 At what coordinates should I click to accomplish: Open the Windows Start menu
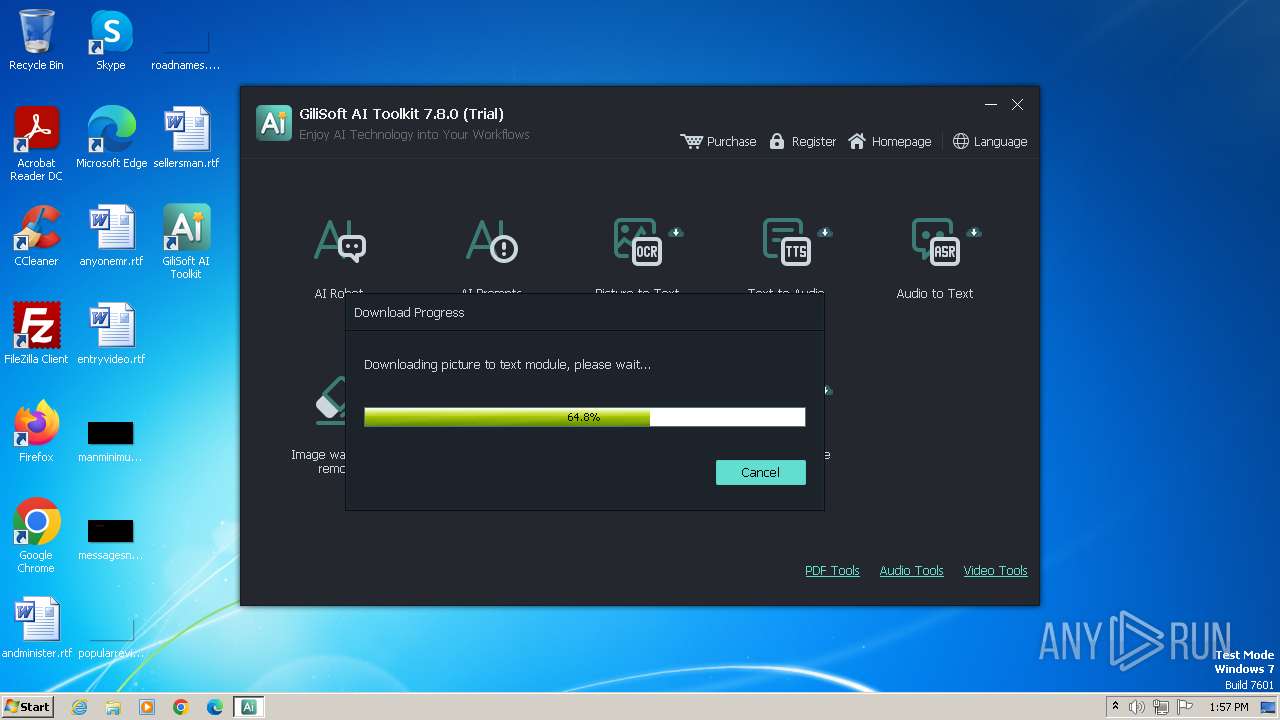pos(27,706)
